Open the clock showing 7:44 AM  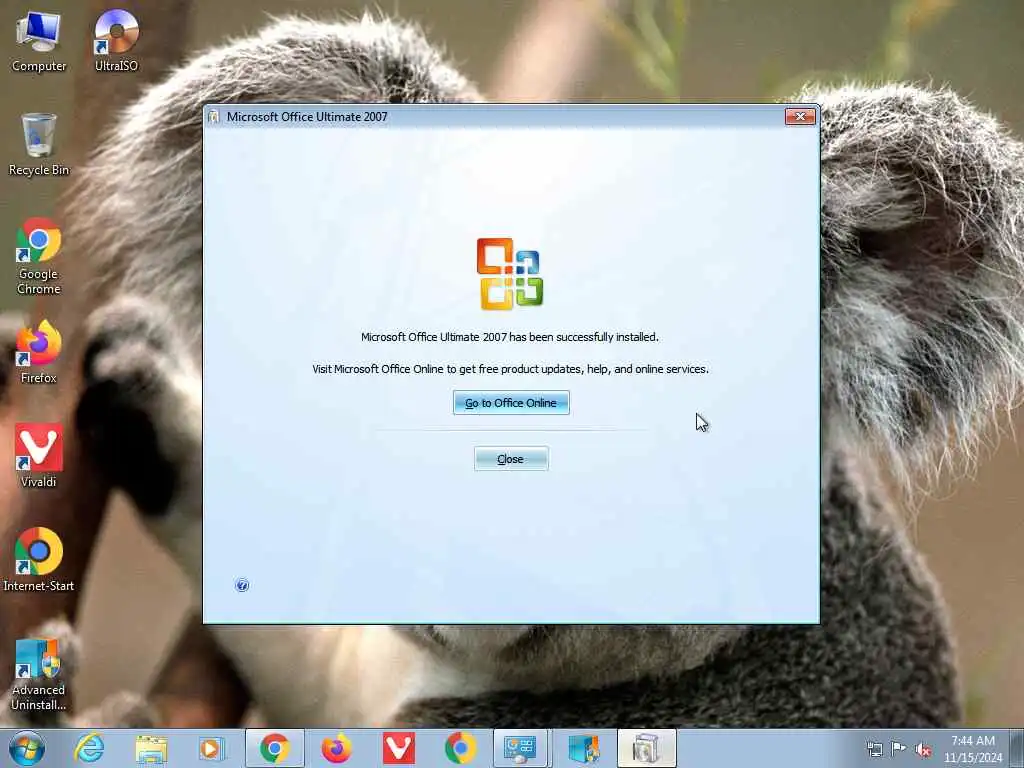click(x=972, y=748)
